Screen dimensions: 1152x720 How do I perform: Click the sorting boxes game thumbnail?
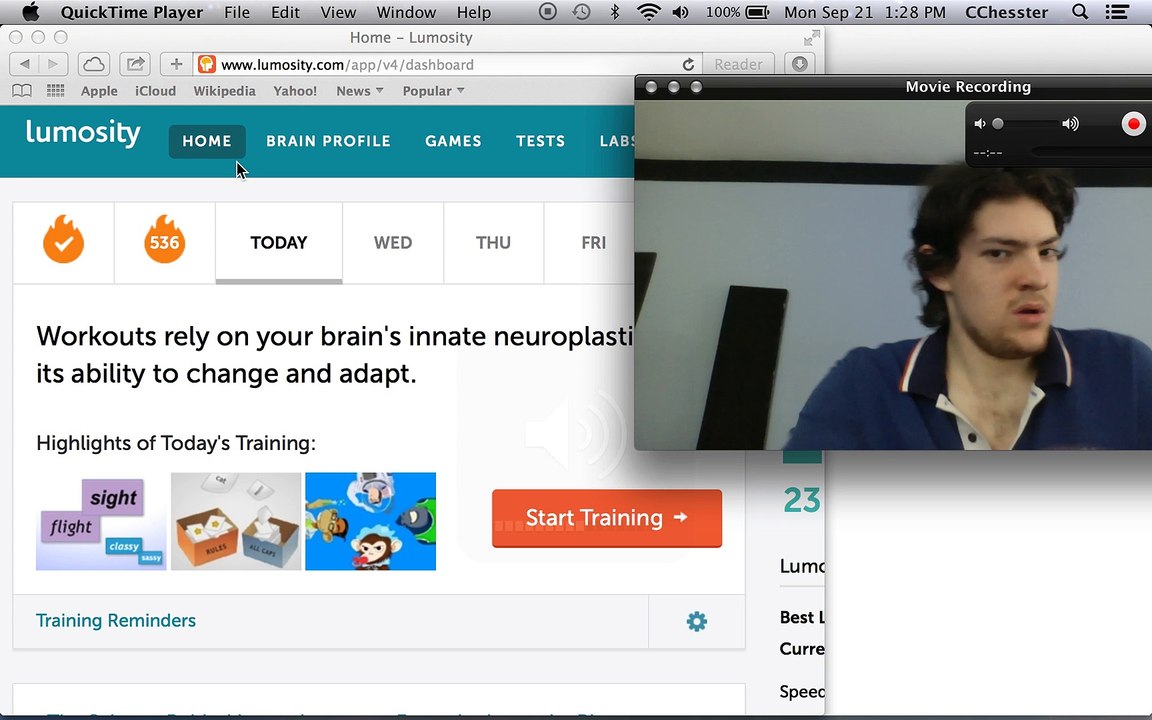236,522
